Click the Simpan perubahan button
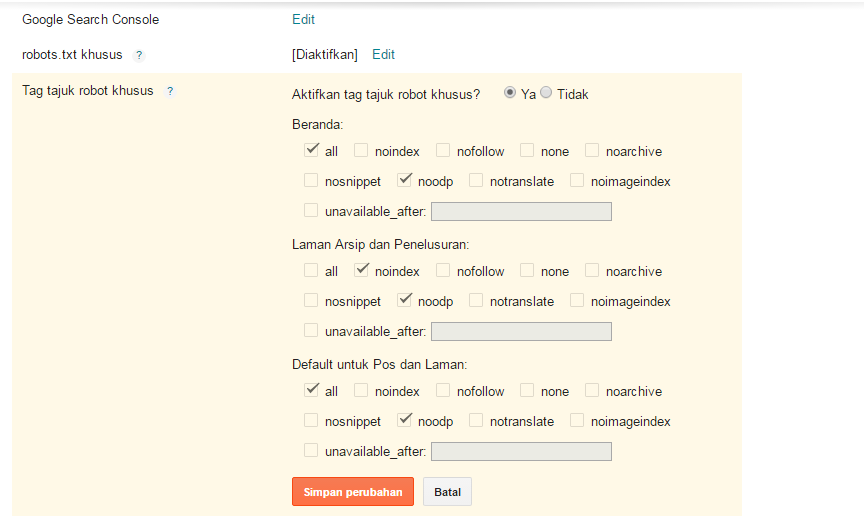Screen dimensions: 864x524 [x=353, y=491]
